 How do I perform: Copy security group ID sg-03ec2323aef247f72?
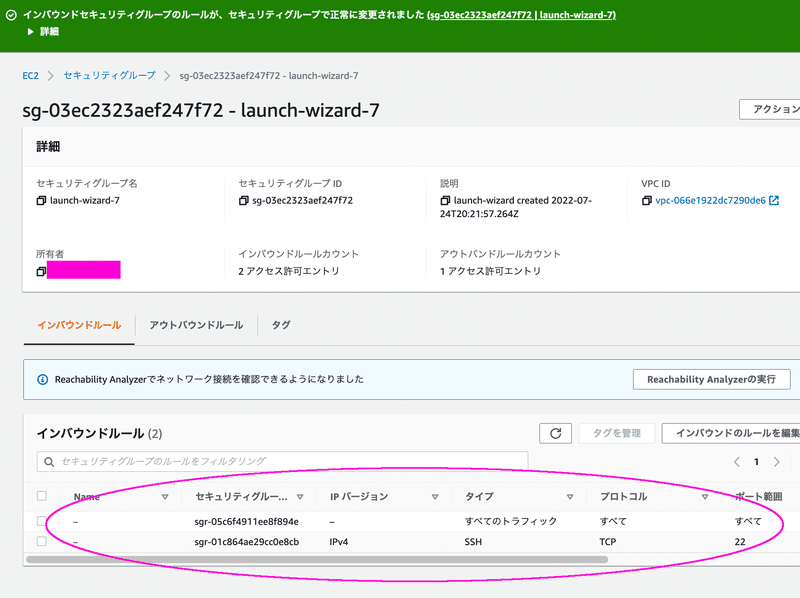click(243, 201)
